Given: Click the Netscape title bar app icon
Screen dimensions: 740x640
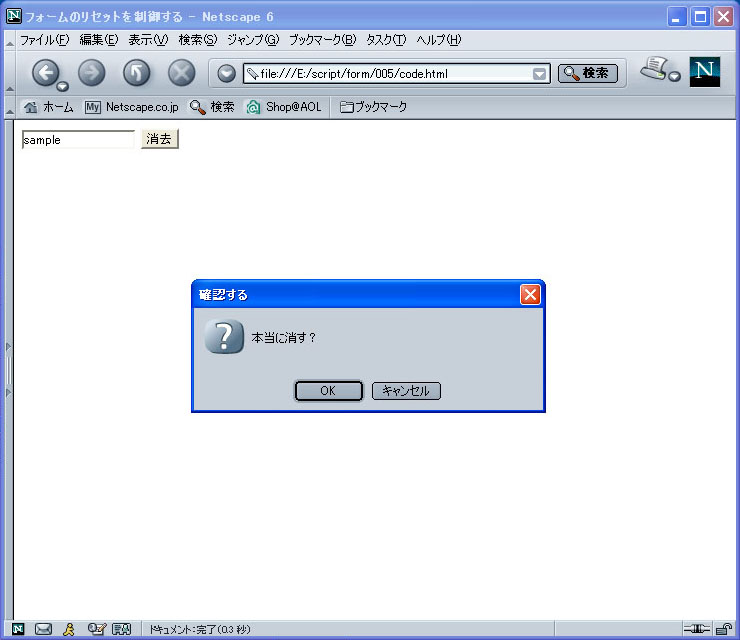Looking at the screenshot, I should (14, 16).
